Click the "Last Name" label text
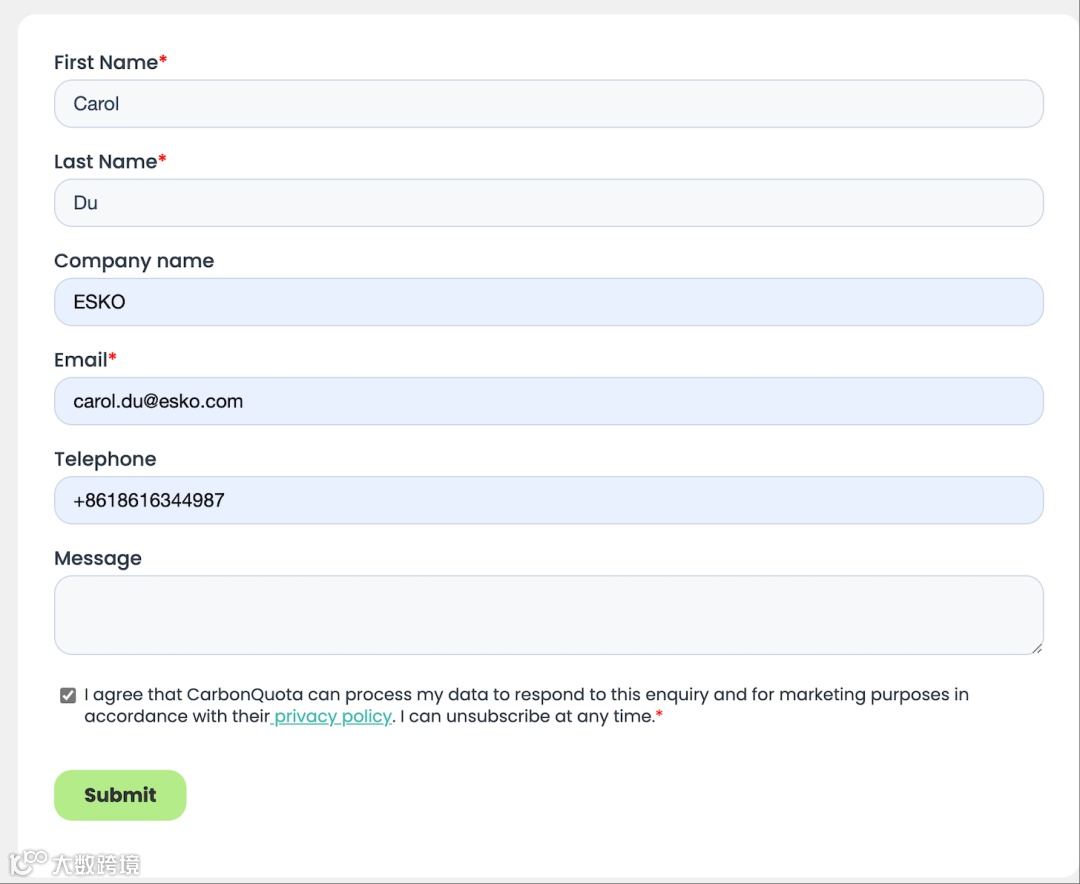This screenshot has height=884, width=1080. [x=105, y=161]
